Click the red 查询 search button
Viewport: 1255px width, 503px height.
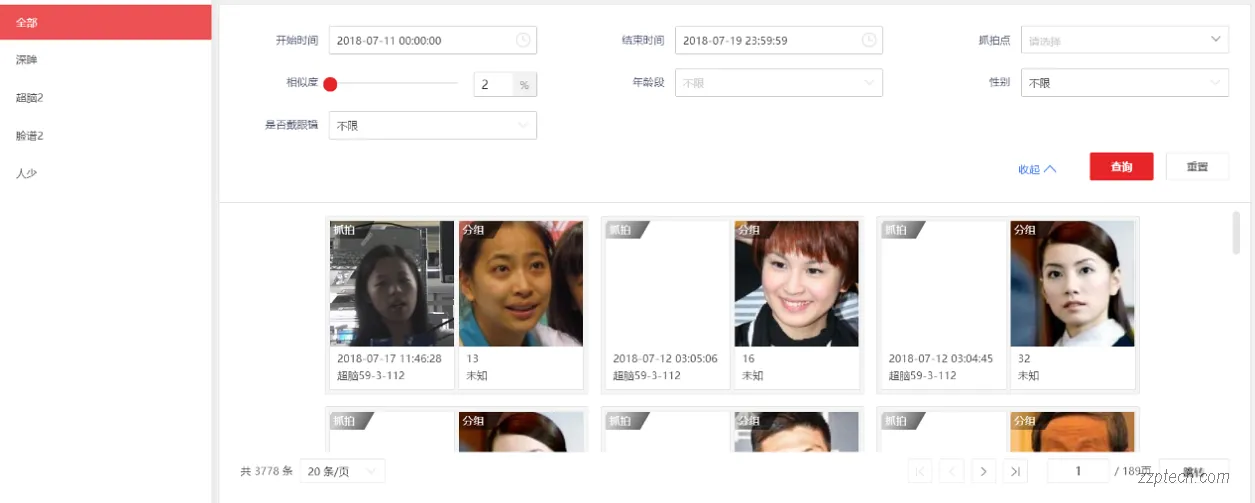pyautogui.click(x=1122, y=167)
